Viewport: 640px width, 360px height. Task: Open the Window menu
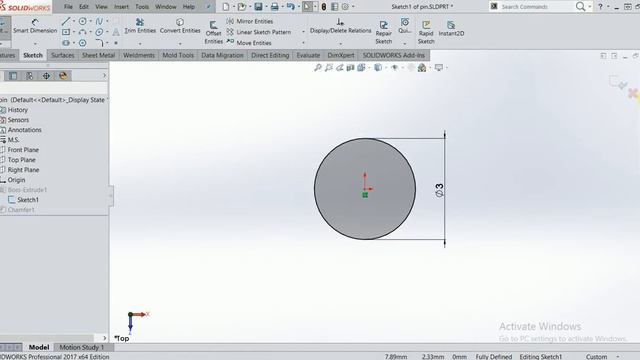(x=166, y=7)
